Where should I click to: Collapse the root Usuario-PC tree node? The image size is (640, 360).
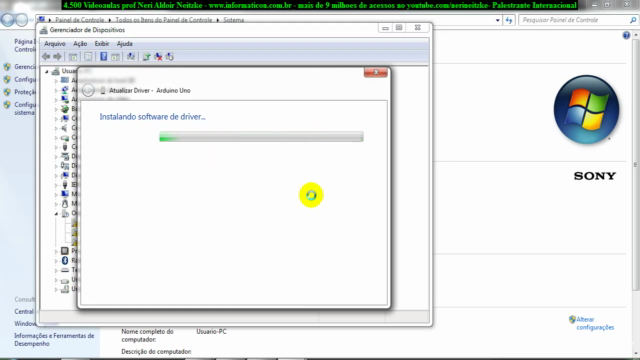coord(47,71)
